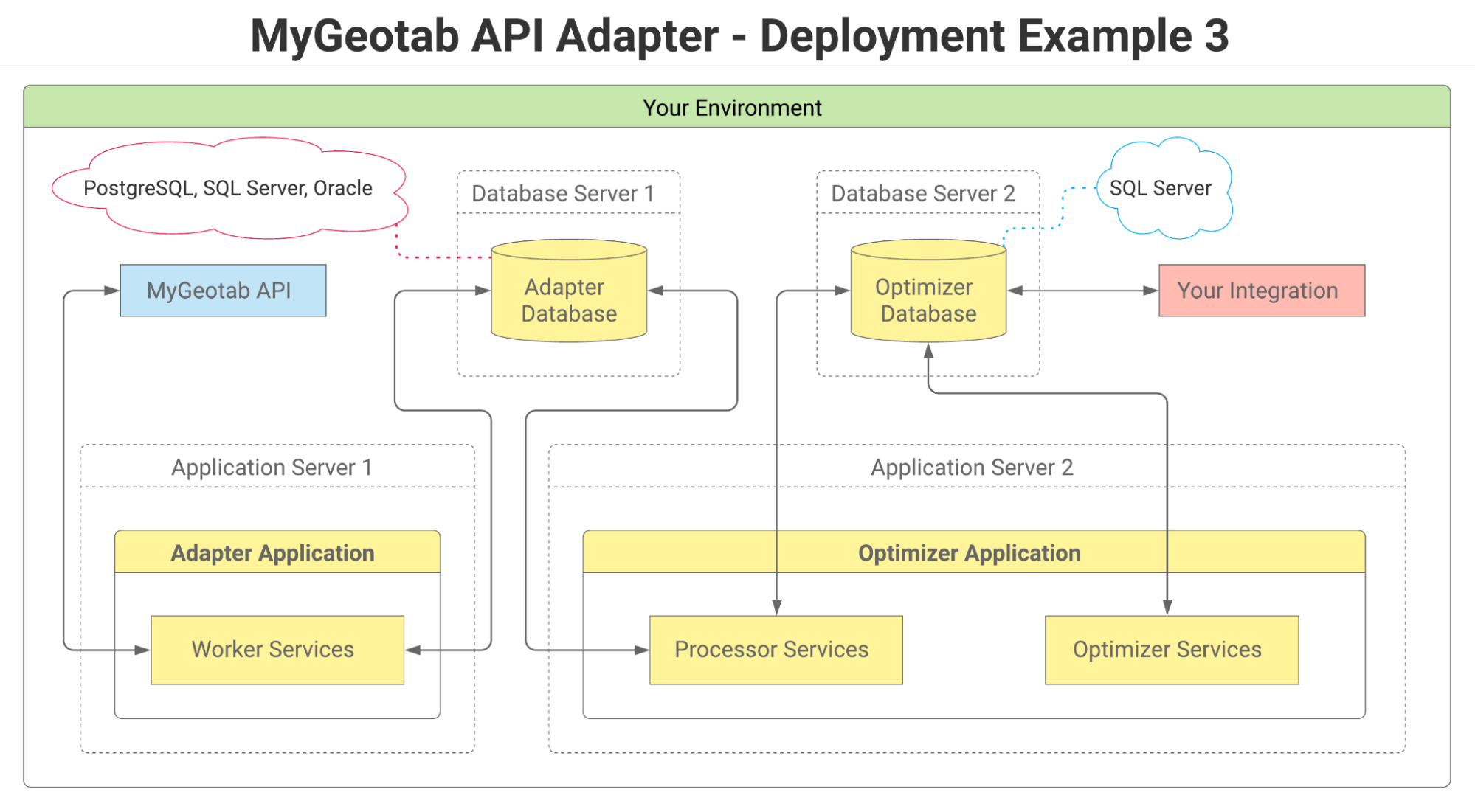Select the Optimizer Database cylinder icon

pos(928,291)
